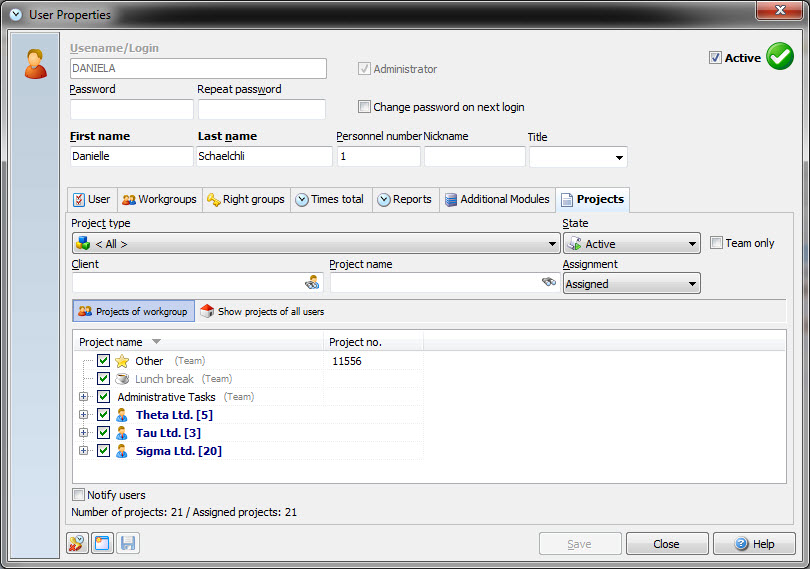Check the Team only checkbox
The height and width of the screenshot is (569, 810).
pos(716,242)
